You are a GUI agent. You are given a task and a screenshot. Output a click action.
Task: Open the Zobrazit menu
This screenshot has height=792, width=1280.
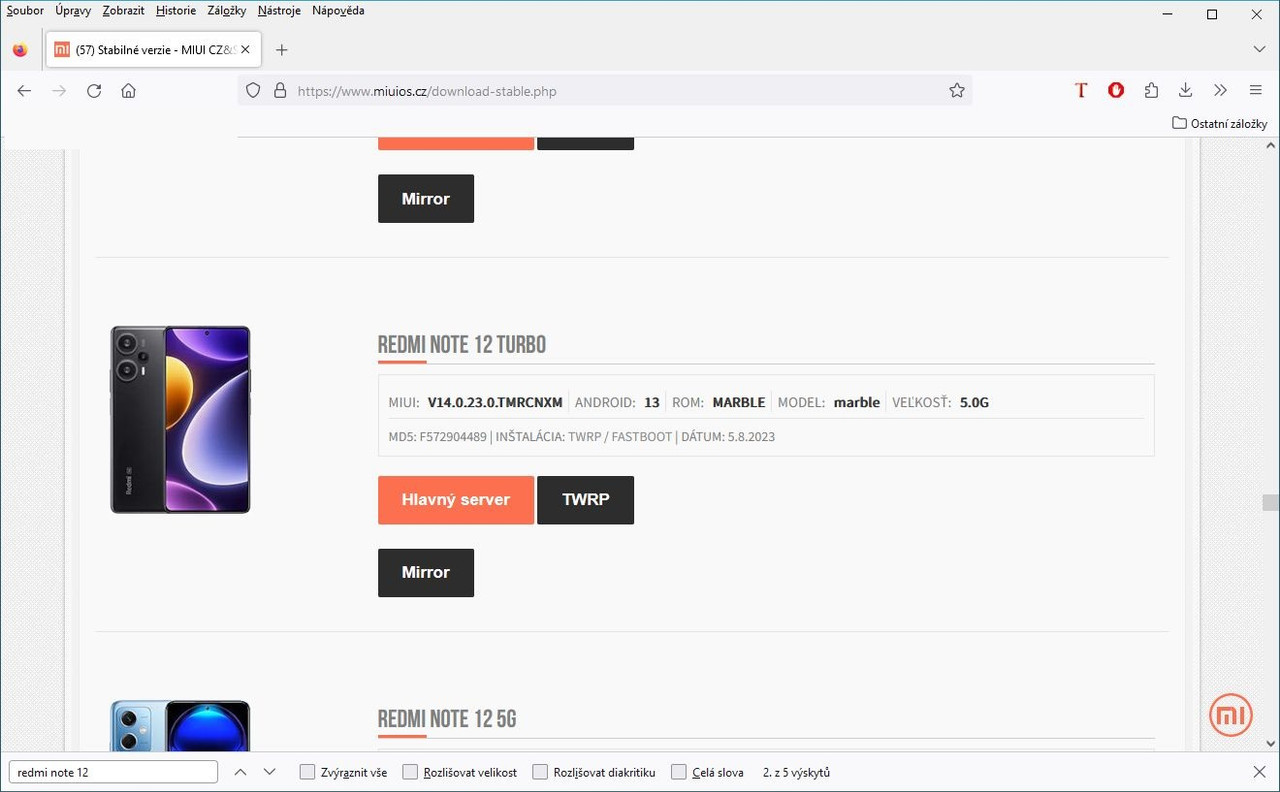point(123,11)
